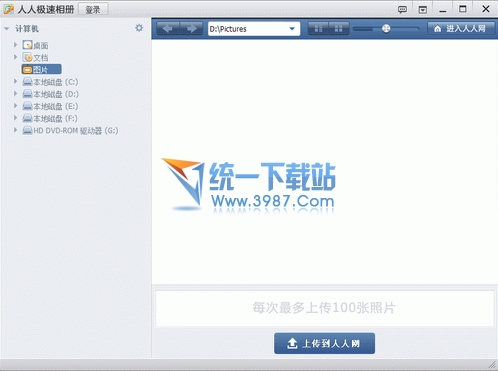This screenshot has height=371, width=498.
Task: Click the thumbnail size slider handle
Action: point(386,29)
